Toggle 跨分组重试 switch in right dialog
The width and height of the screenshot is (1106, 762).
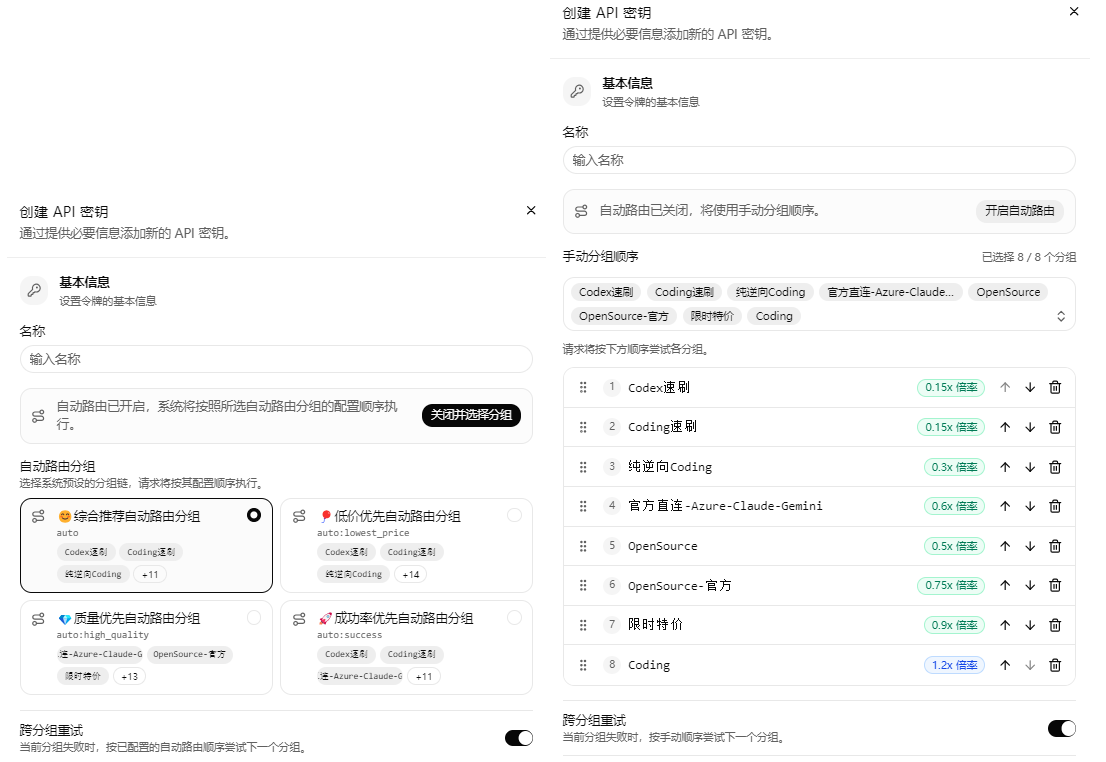[1062, 728]
